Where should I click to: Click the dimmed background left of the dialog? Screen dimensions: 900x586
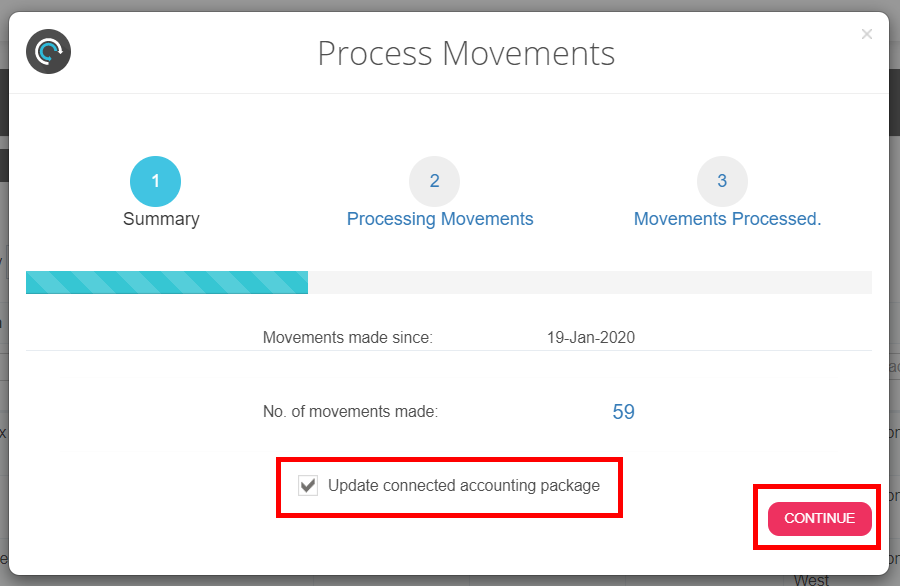(x=4, y=300)
